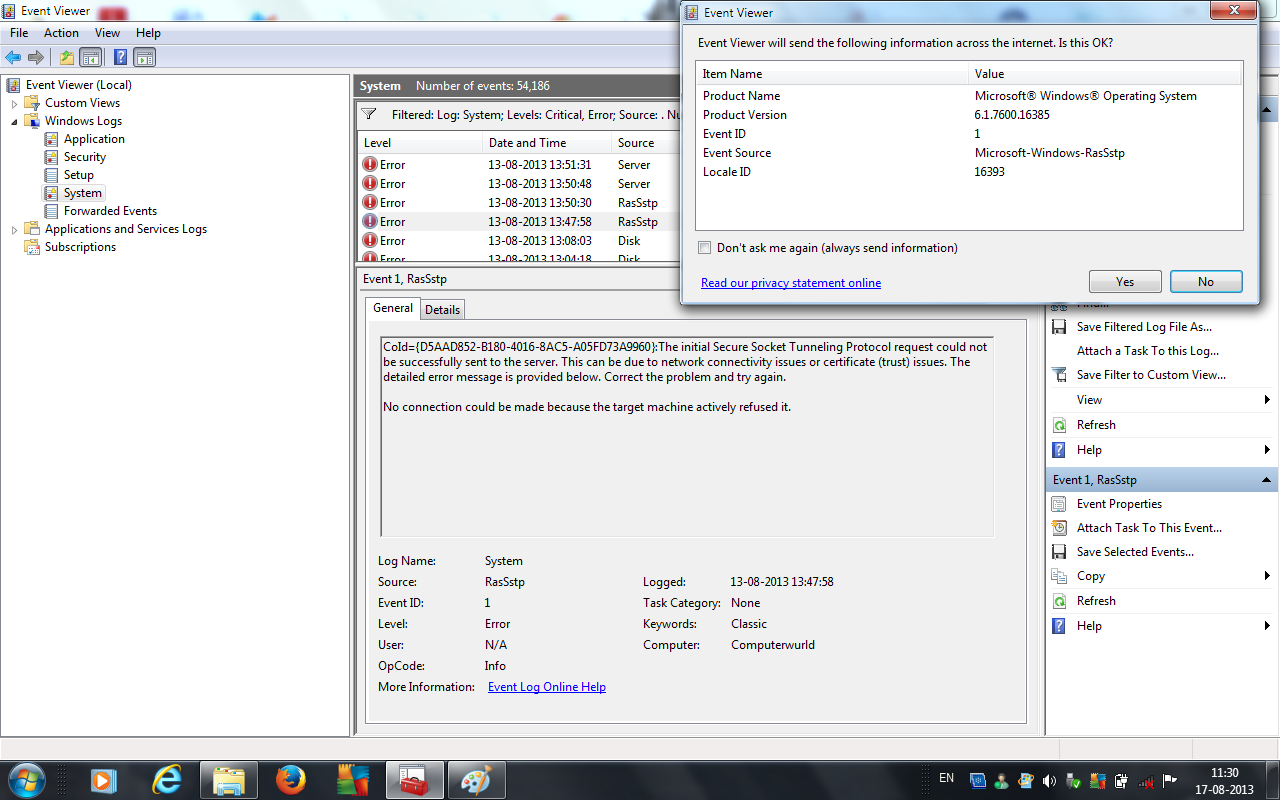Select Security log in the tree

[85, 157]
